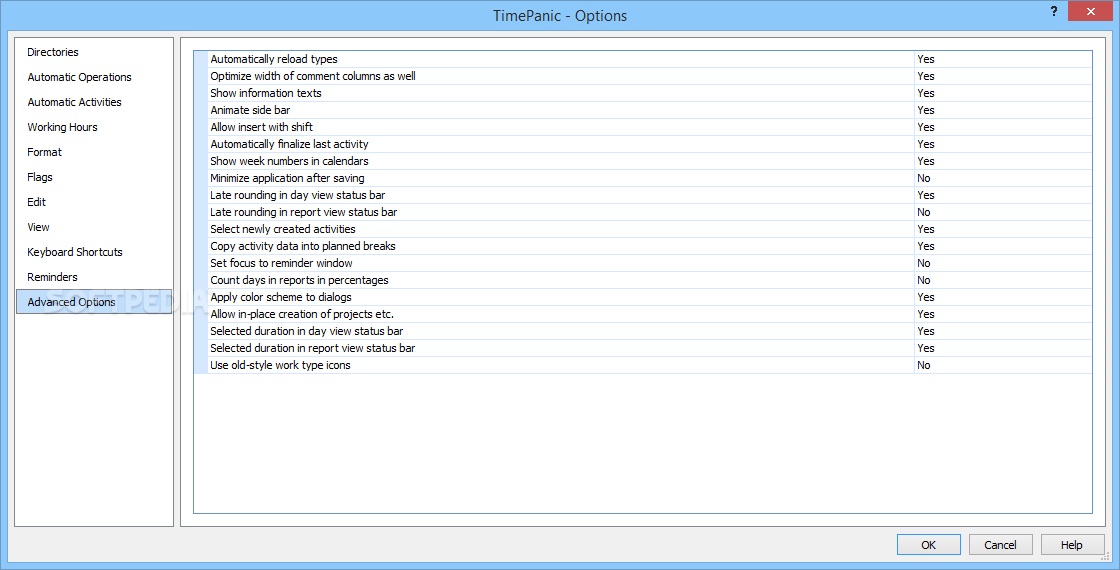
Task: Select Advanced Options in sidebar
Action: pos(94,302)
